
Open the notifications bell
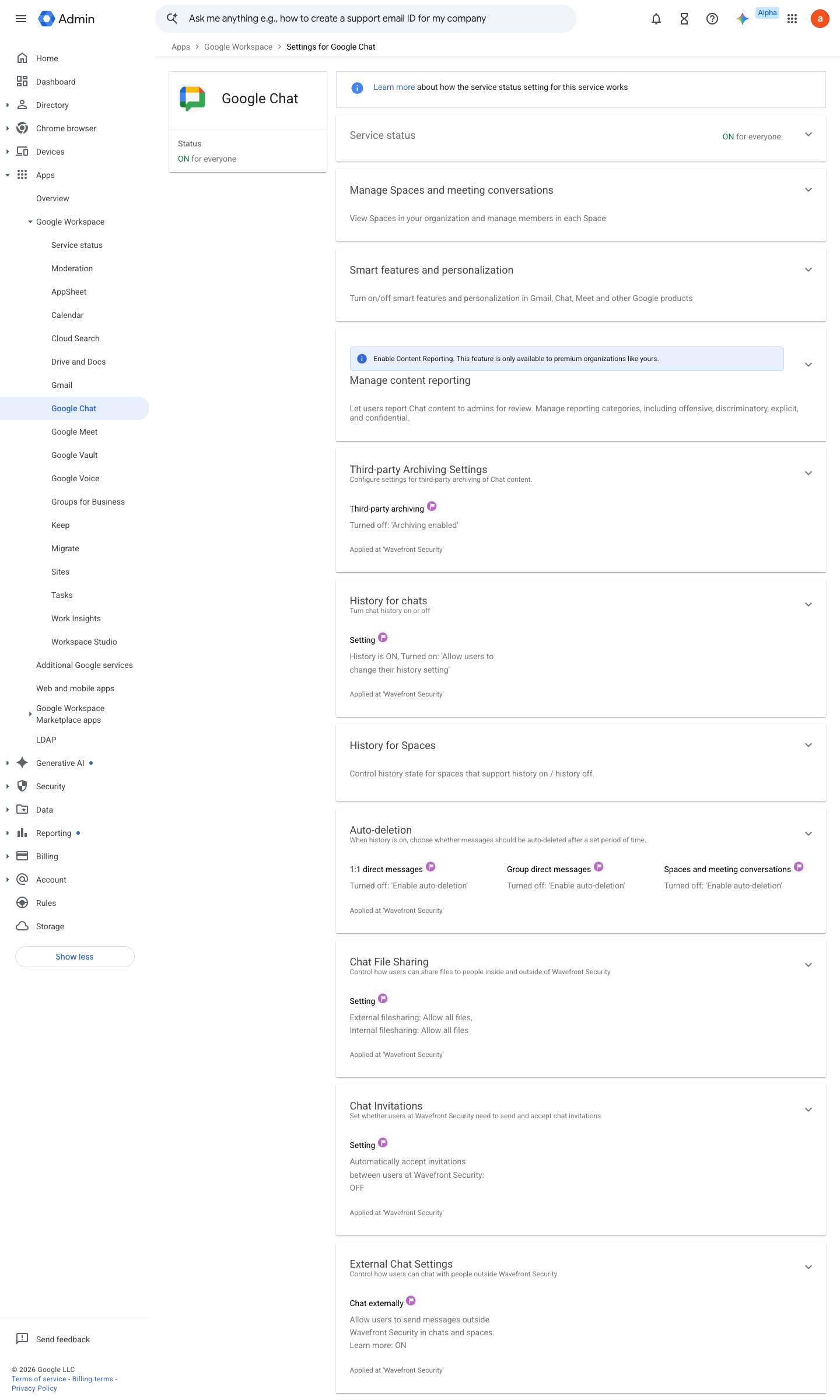pyautogui.click(x=656, y=19)
